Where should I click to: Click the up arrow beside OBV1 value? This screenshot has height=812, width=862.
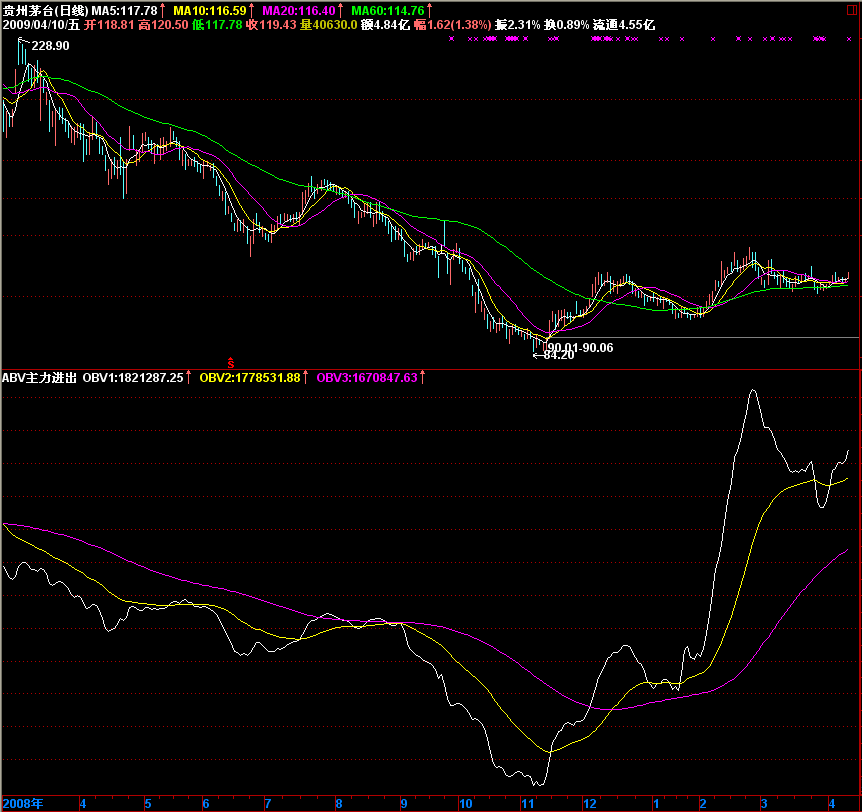(190, 378)
